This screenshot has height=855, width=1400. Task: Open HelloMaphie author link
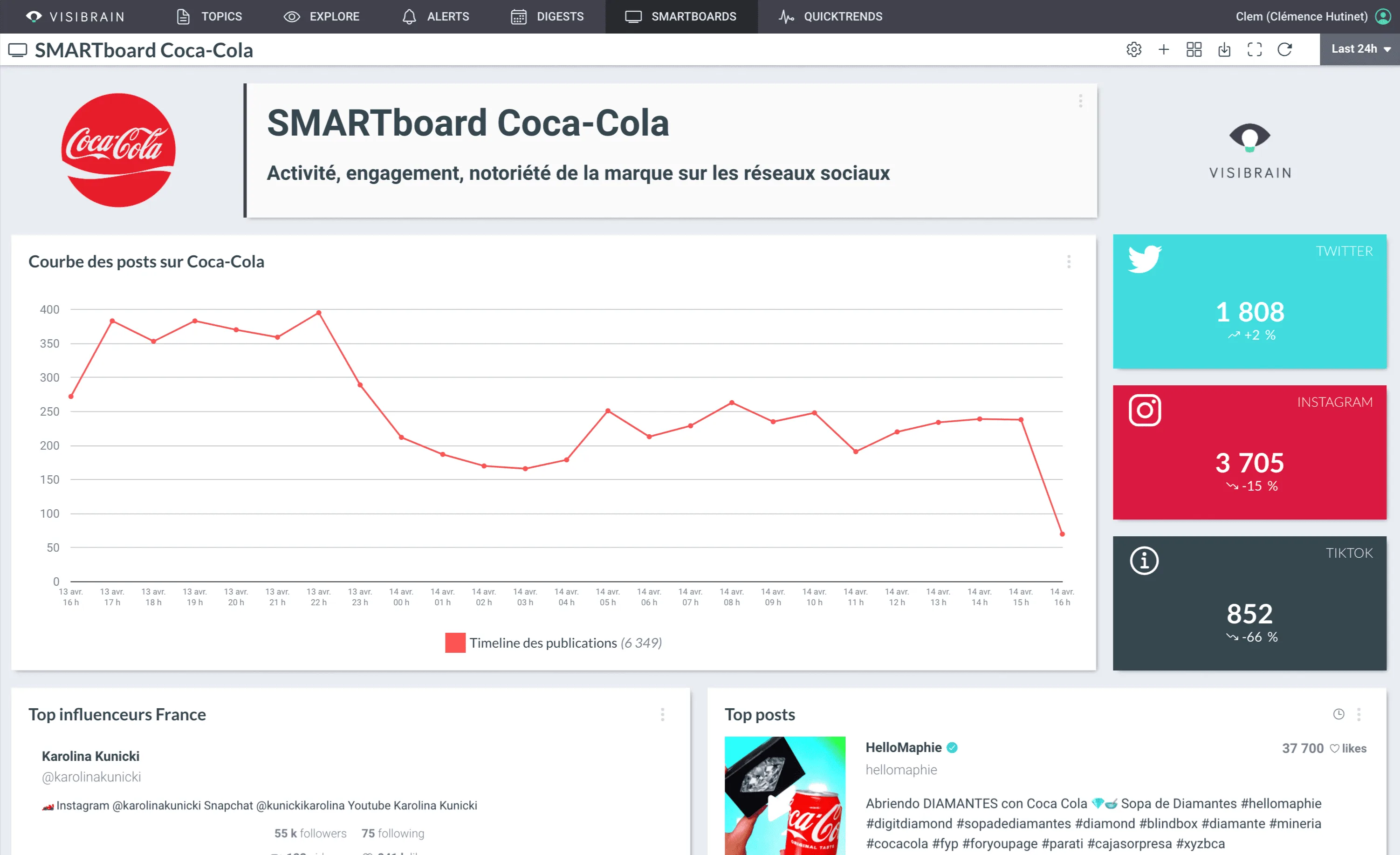pyautogui.click(x=903, y=748)
